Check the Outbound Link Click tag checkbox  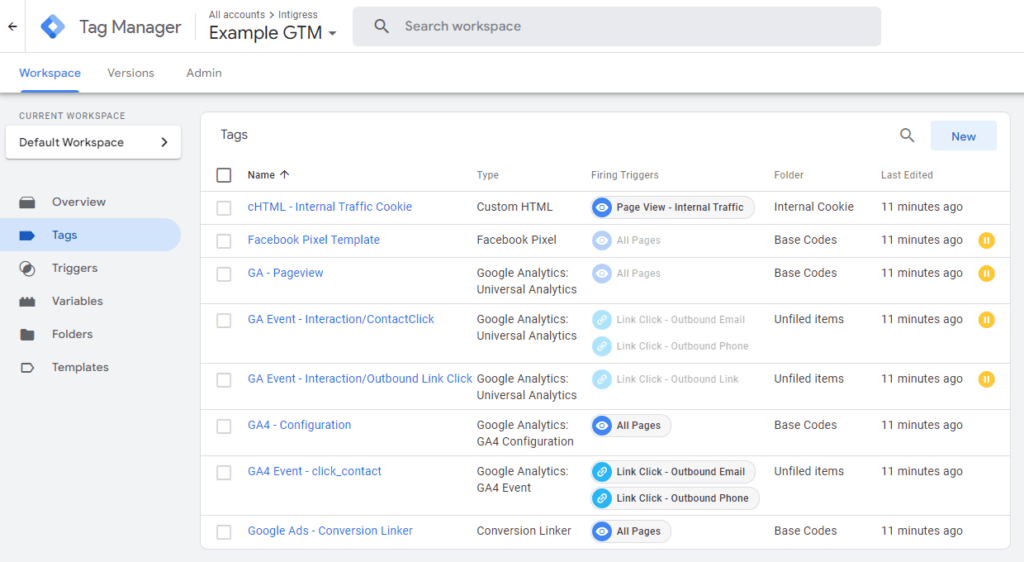224,380
